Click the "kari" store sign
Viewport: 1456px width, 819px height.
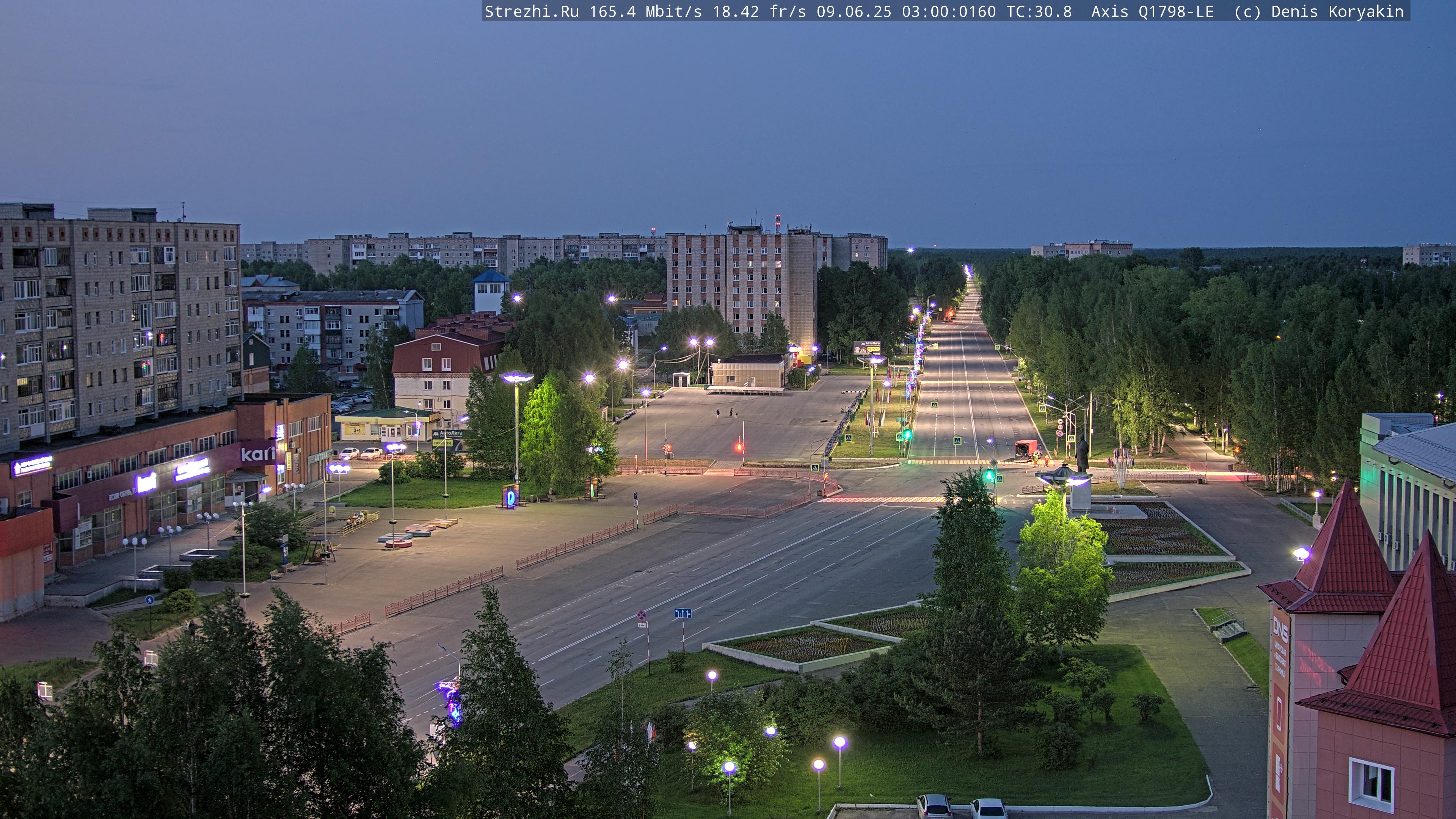[259, 453]
